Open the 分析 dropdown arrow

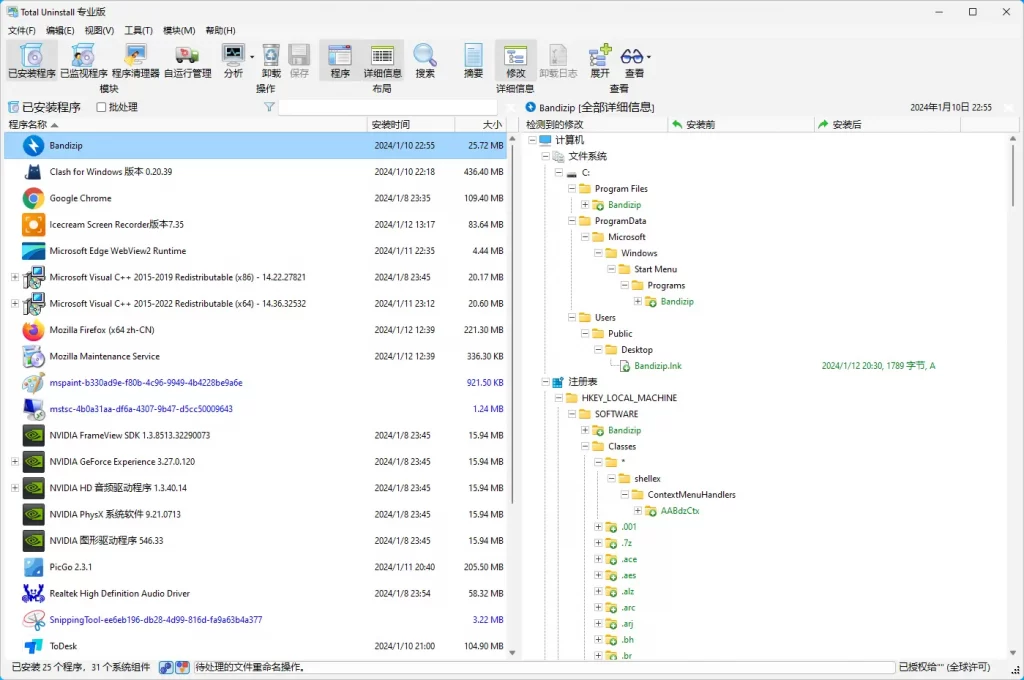[x=252, y=57]
